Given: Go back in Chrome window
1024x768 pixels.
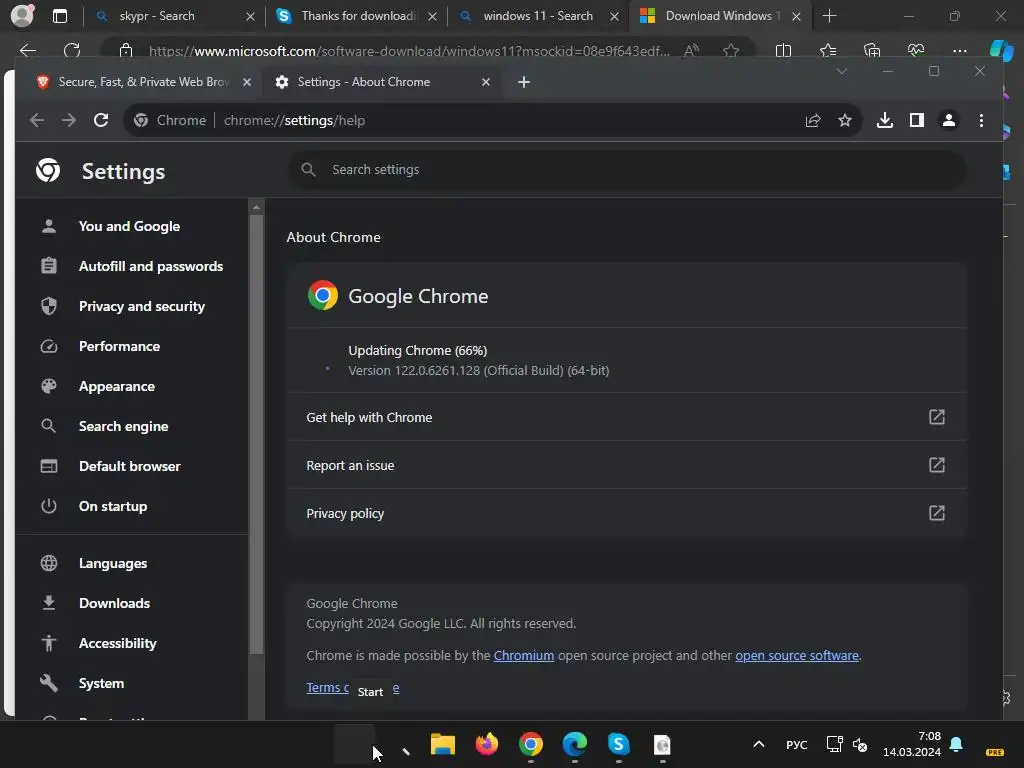Looking at the screenshot, I should [x=37, y=120].
